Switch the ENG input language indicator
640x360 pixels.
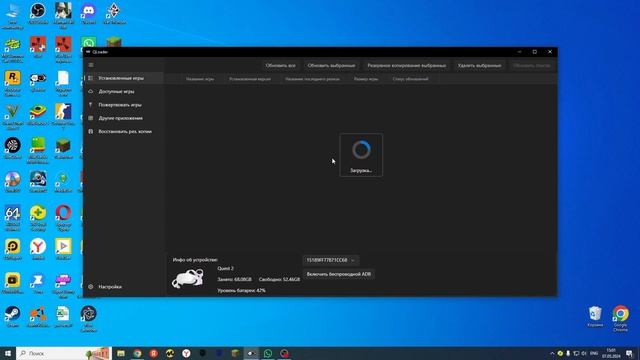point(594,353)
